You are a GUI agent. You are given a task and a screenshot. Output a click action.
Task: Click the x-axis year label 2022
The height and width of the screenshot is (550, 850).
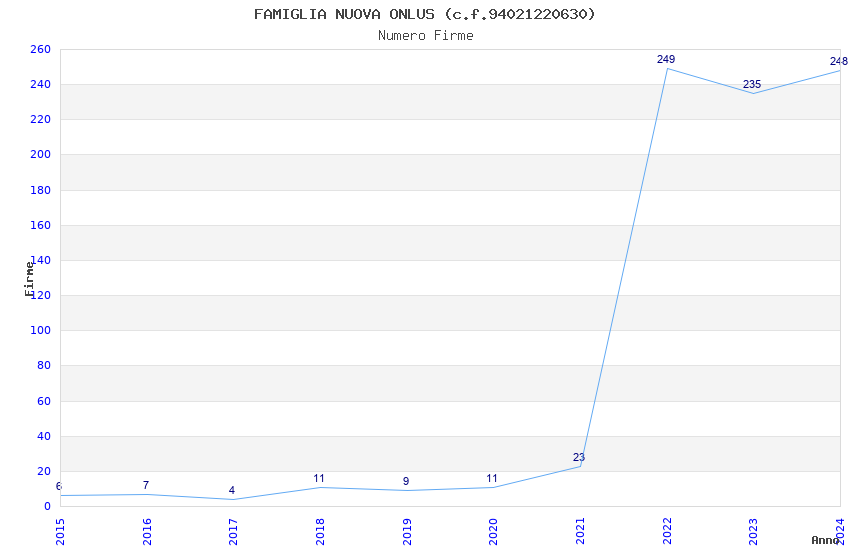point(667,532)
